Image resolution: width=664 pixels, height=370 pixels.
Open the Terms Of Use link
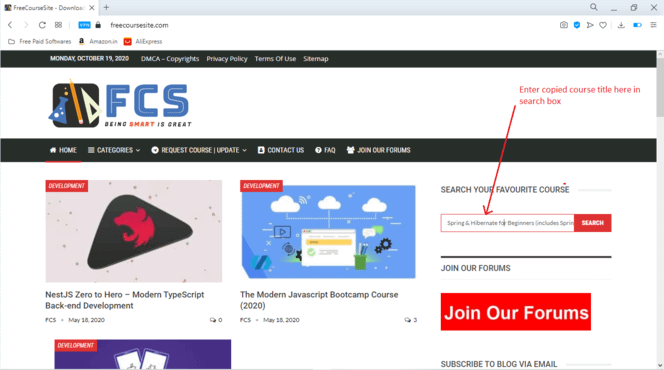275,59
